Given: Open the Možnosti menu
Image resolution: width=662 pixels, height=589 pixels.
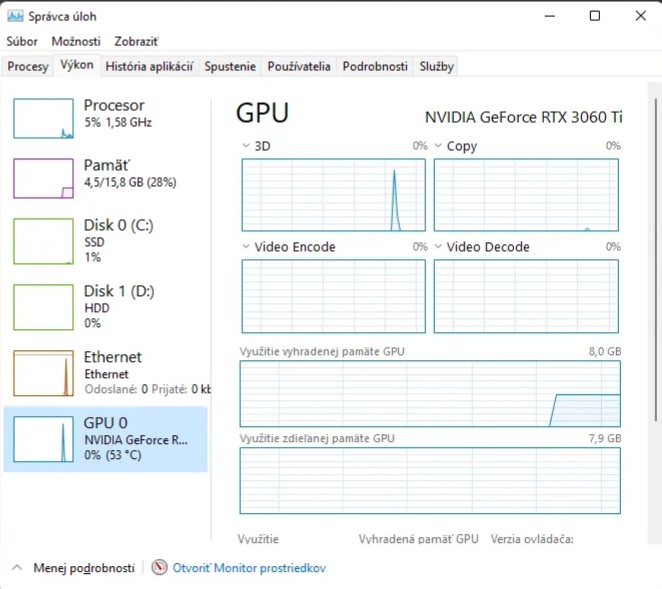Looking at the screenshot, I should click(x=76, y=42).
